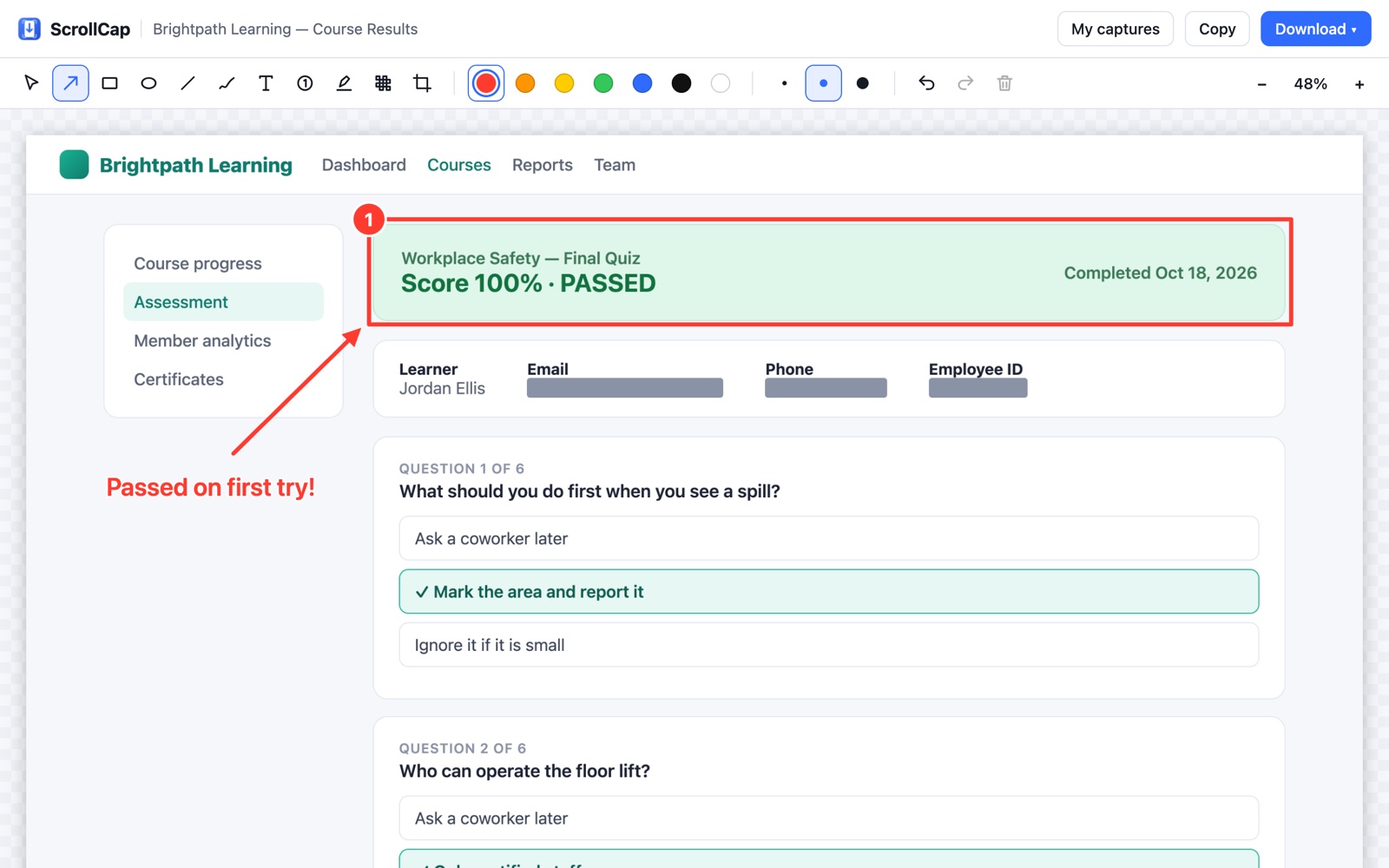Choose the blue color swatch
This screenshot has height=868, width=1389.
642,83
